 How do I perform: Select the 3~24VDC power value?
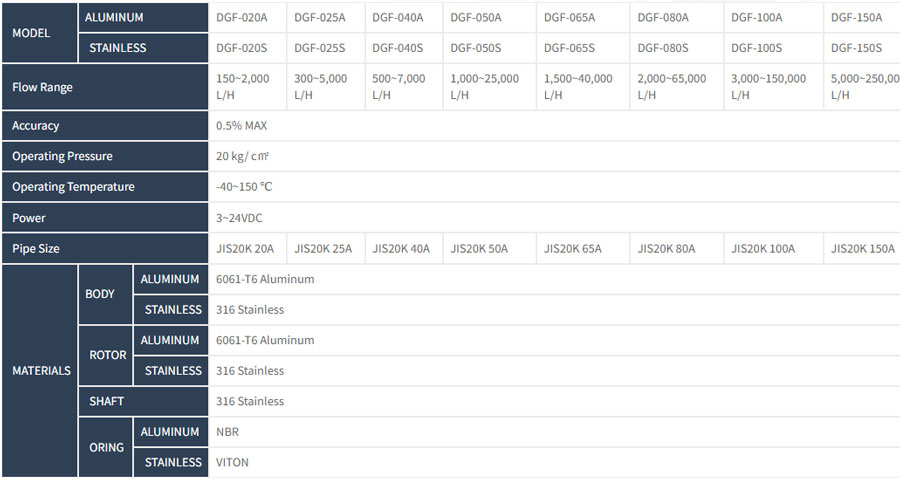239,218
